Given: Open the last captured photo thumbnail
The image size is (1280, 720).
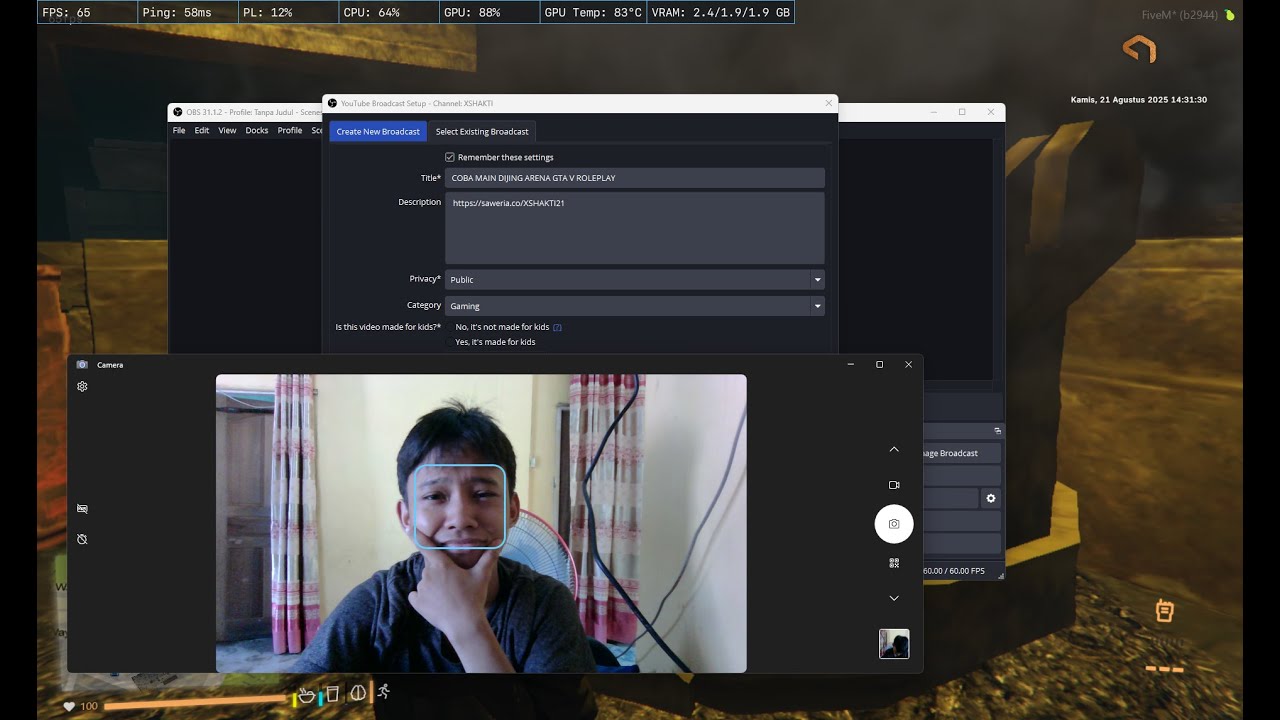Looking at the screenshot, I should pyautogui.click(x=894, y=644).
